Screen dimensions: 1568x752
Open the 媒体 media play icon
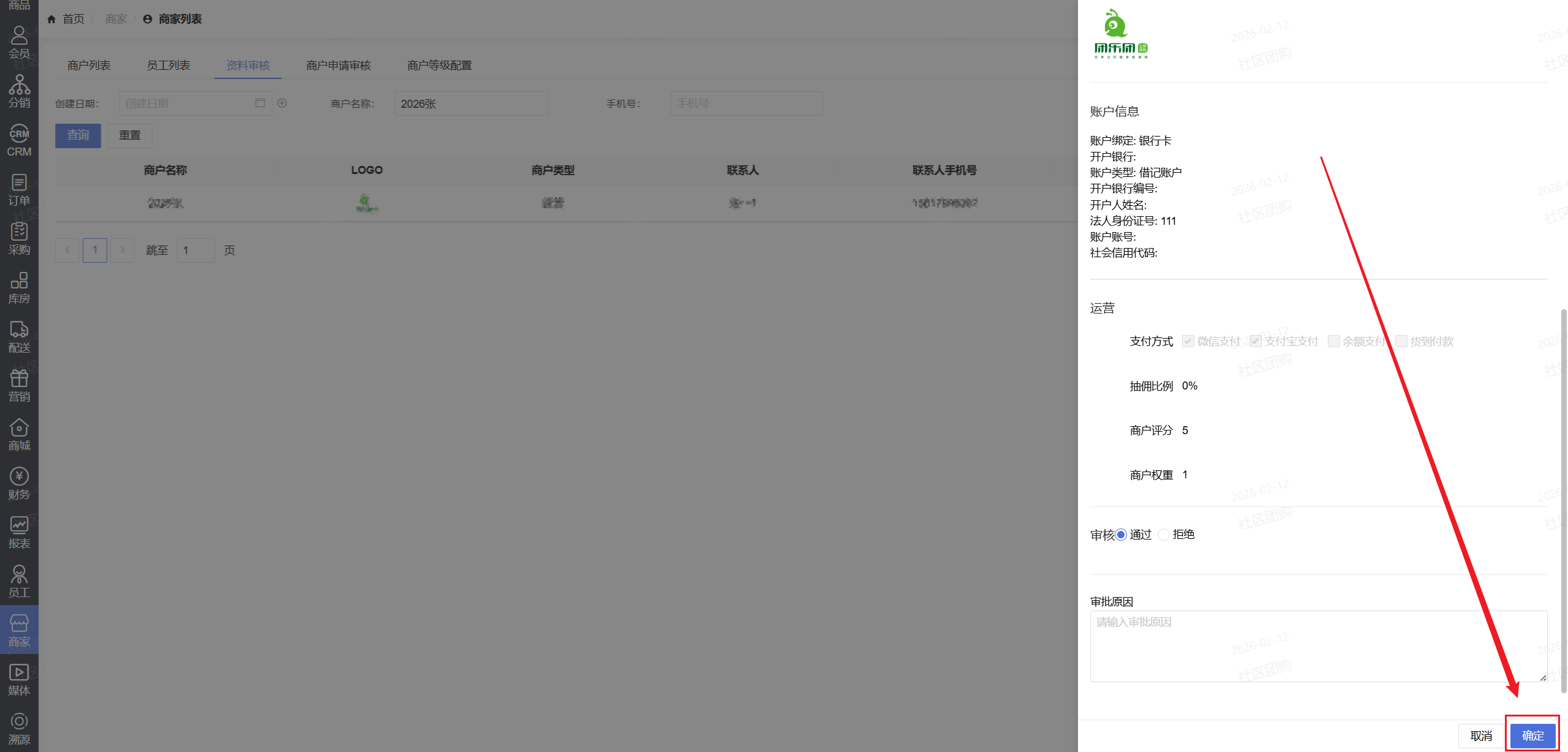coord(19,679)
